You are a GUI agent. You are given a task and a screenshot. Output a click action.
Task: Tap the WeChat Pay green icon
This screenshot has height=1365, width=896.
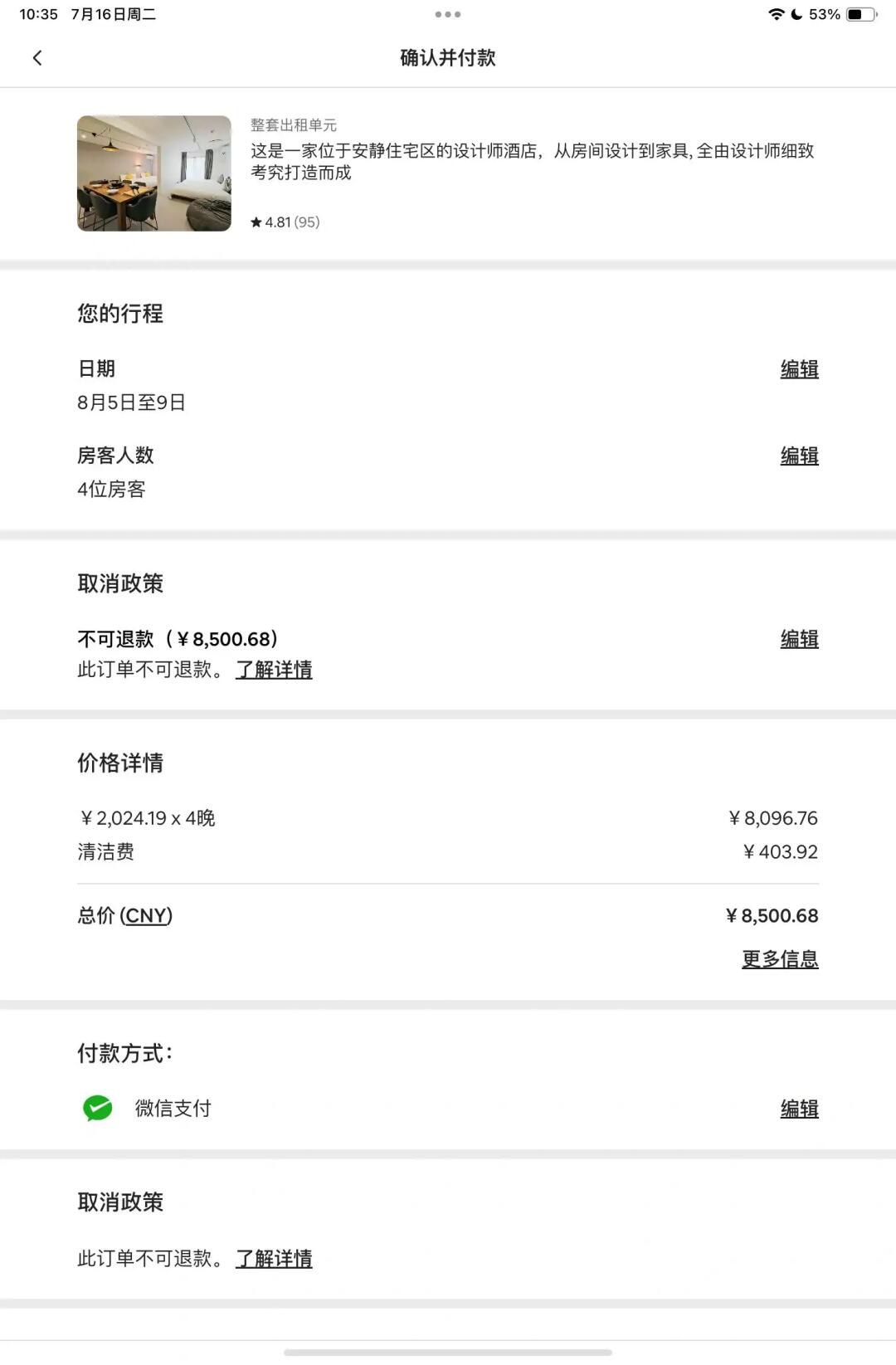point(98,1108)
